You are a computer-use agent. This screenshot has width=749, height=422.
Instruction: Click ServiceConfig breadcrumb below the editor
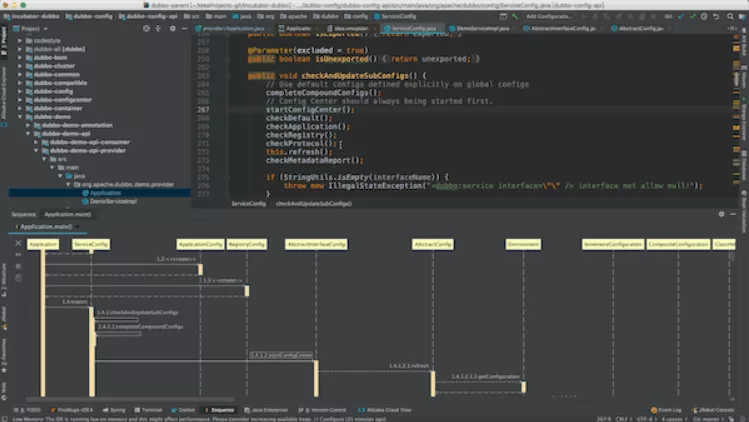point(248,204)
